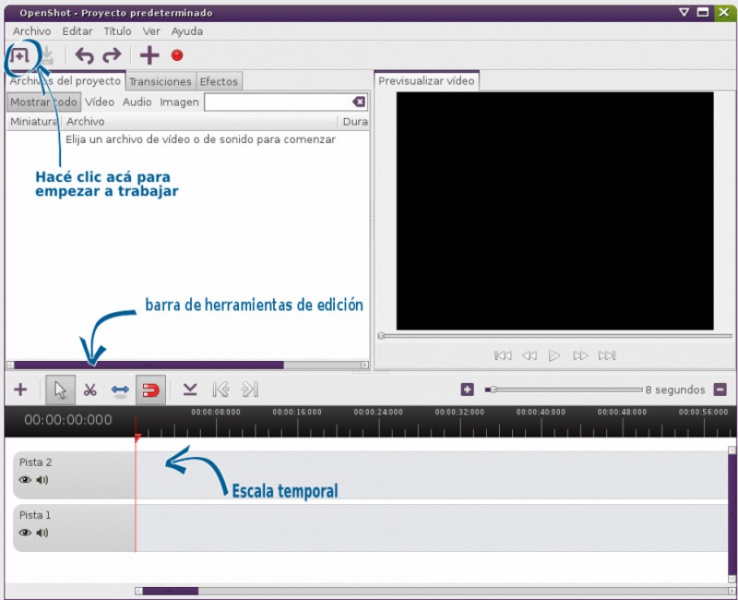Open the Editar menu
The image size is (738, 600).
click(x=77, y=32)
